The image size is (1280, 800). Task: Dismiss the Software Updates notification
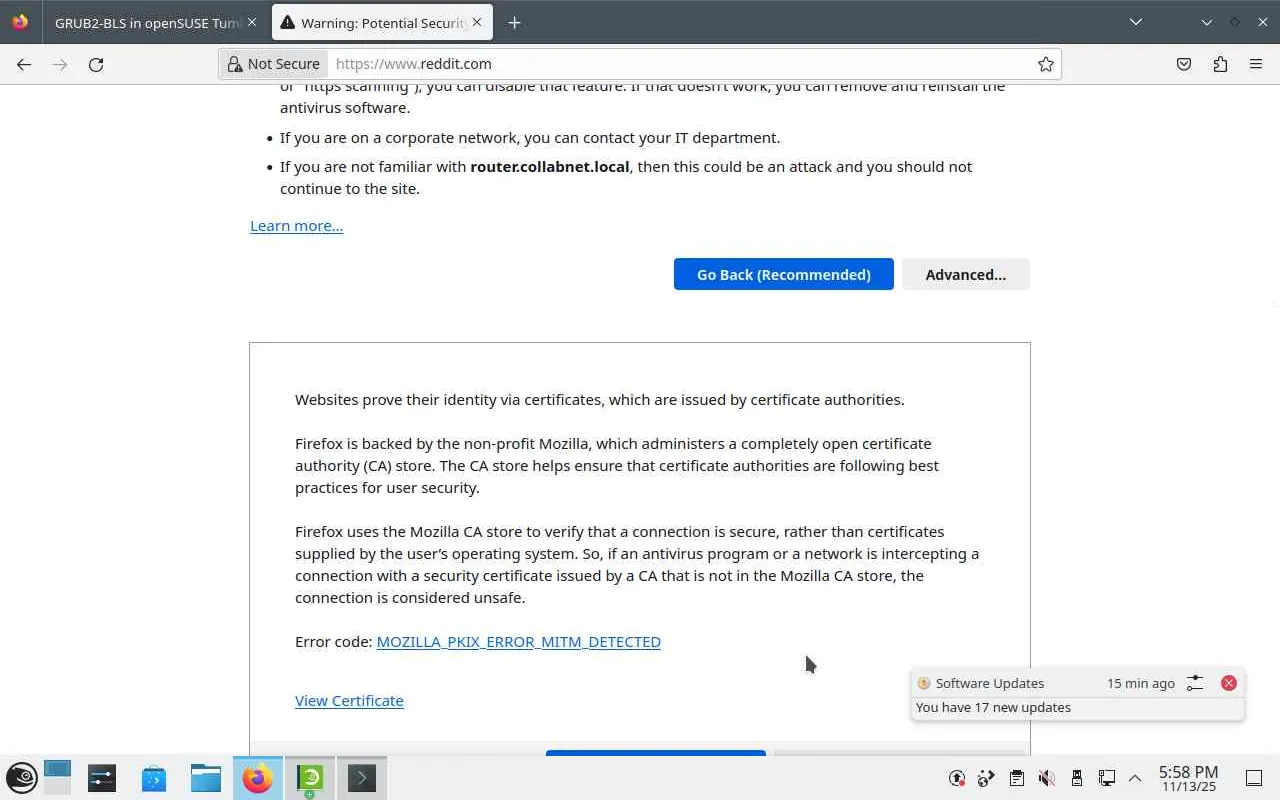(x=1229, y=683)
